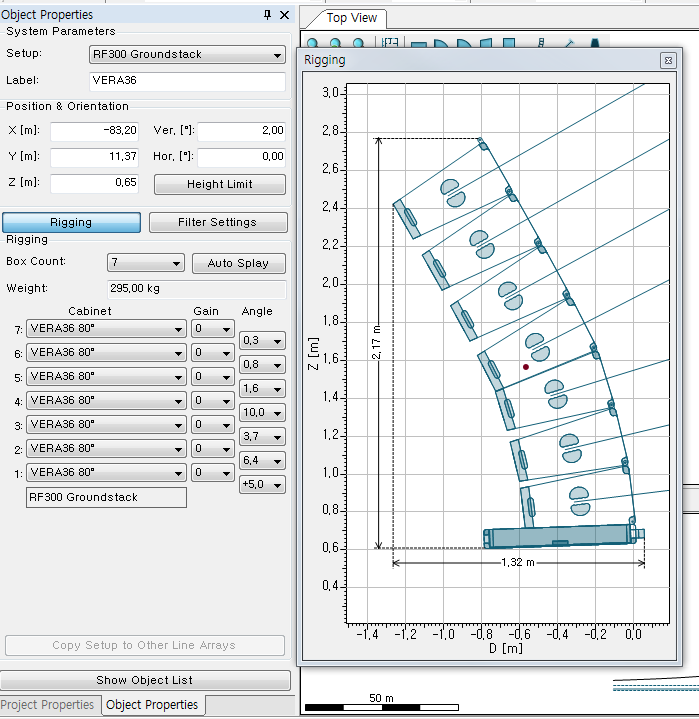Close the Object Properties panel
The image size is (699, 719).
[284, 15]
